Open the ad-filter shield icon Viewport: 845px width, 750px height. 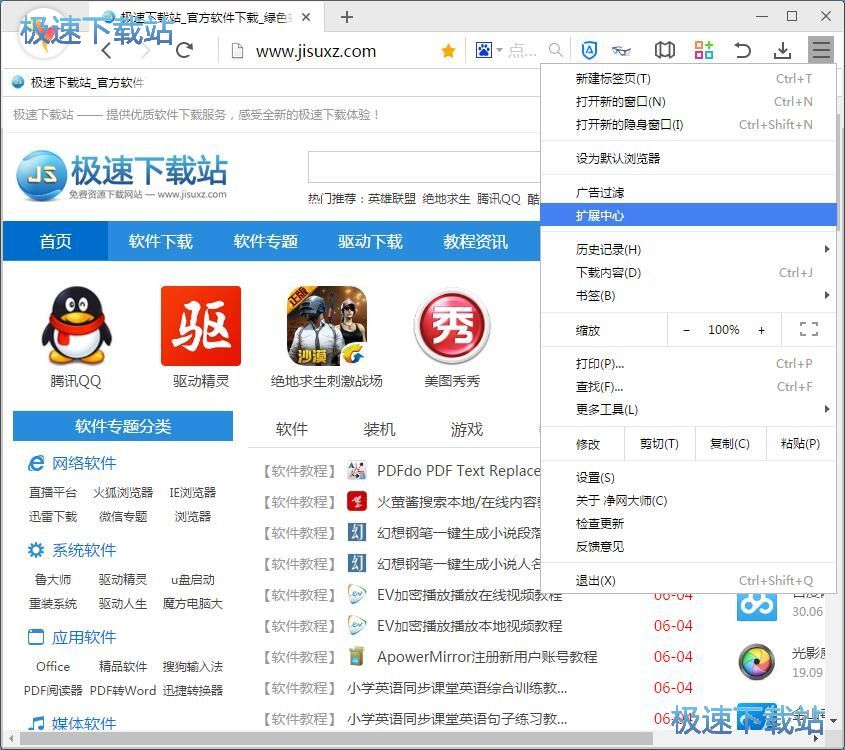[x=589, y=50]
